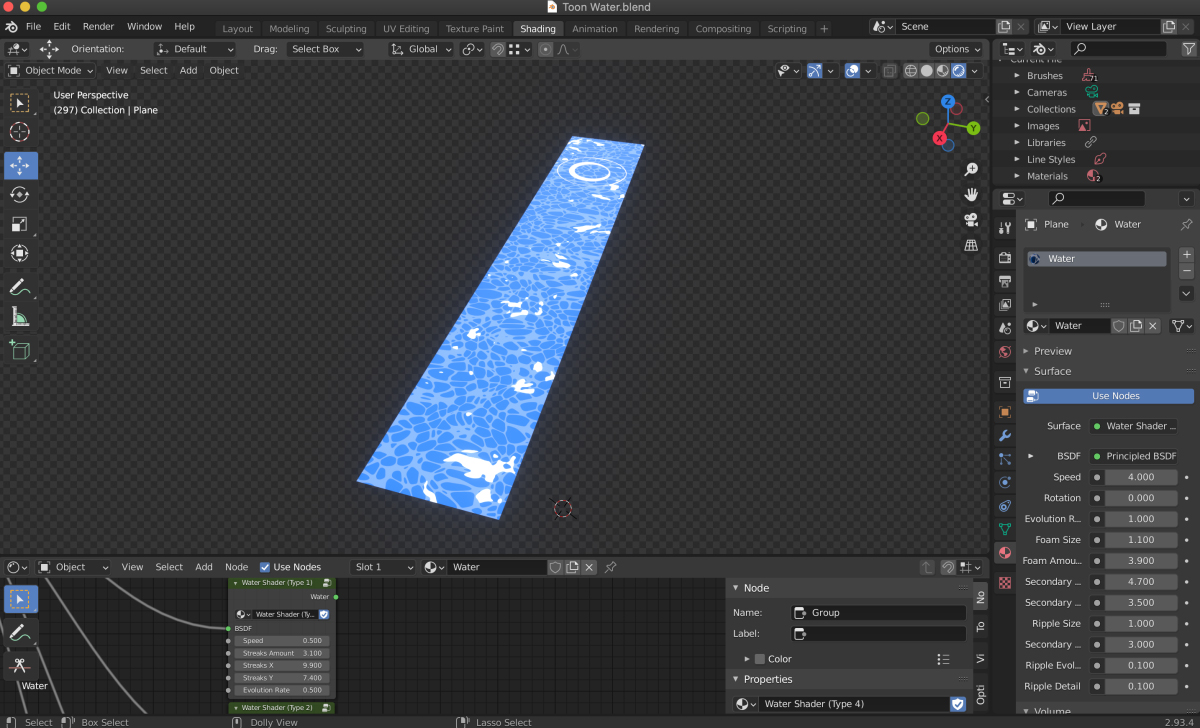Remove material slot with minus button
This screenshot has height=728, width=1200.
tap(1187, 271)
